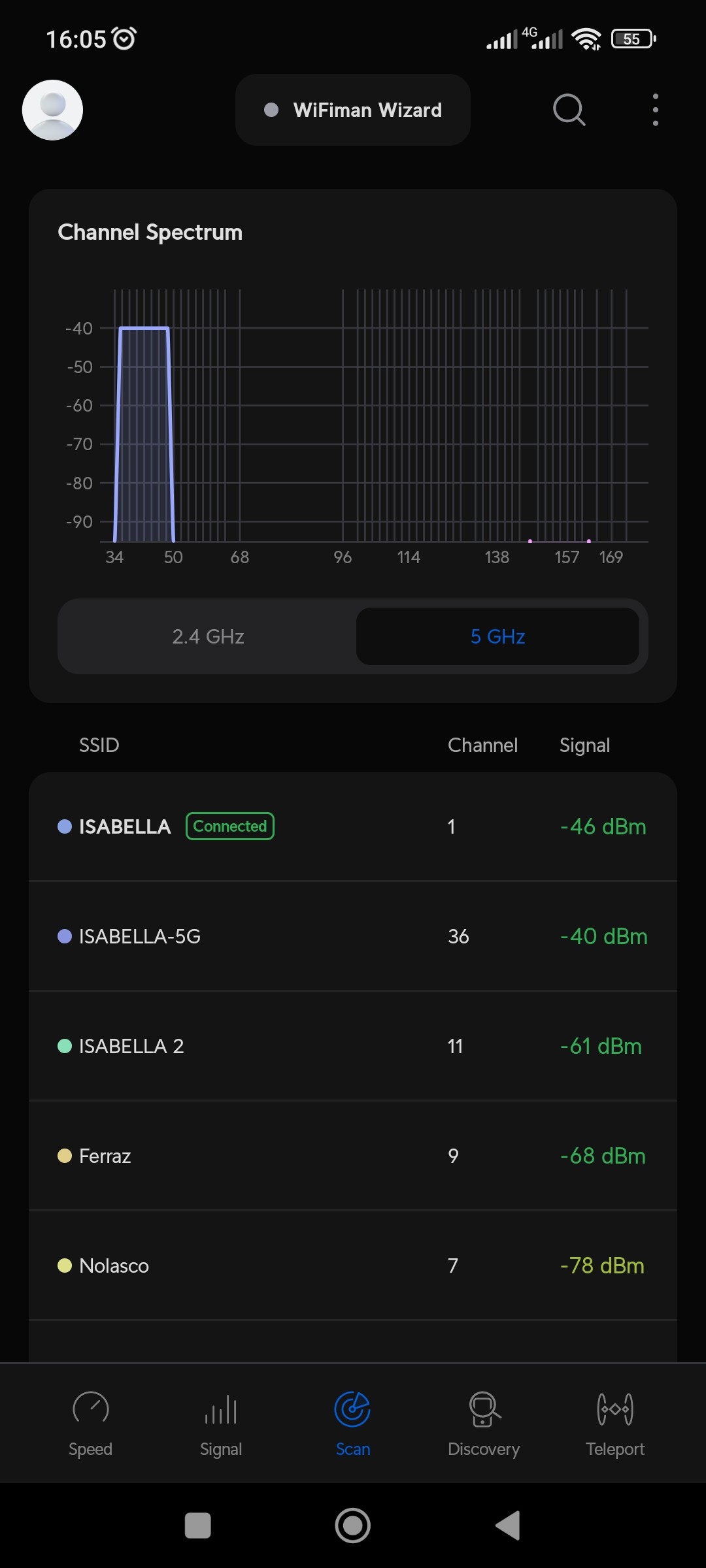
Task: Open the Discovery tab icon
Action: [x=484, y=1408]
